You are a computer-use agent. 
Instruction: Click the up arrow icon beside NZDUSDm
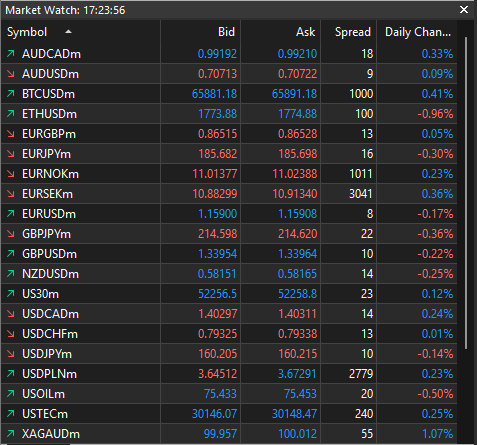11,273
